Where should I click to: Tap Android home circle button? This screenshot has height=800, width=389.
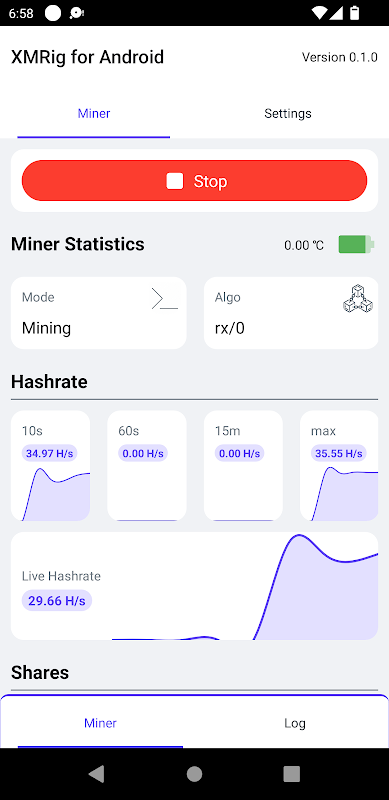[x=194, y=774]
